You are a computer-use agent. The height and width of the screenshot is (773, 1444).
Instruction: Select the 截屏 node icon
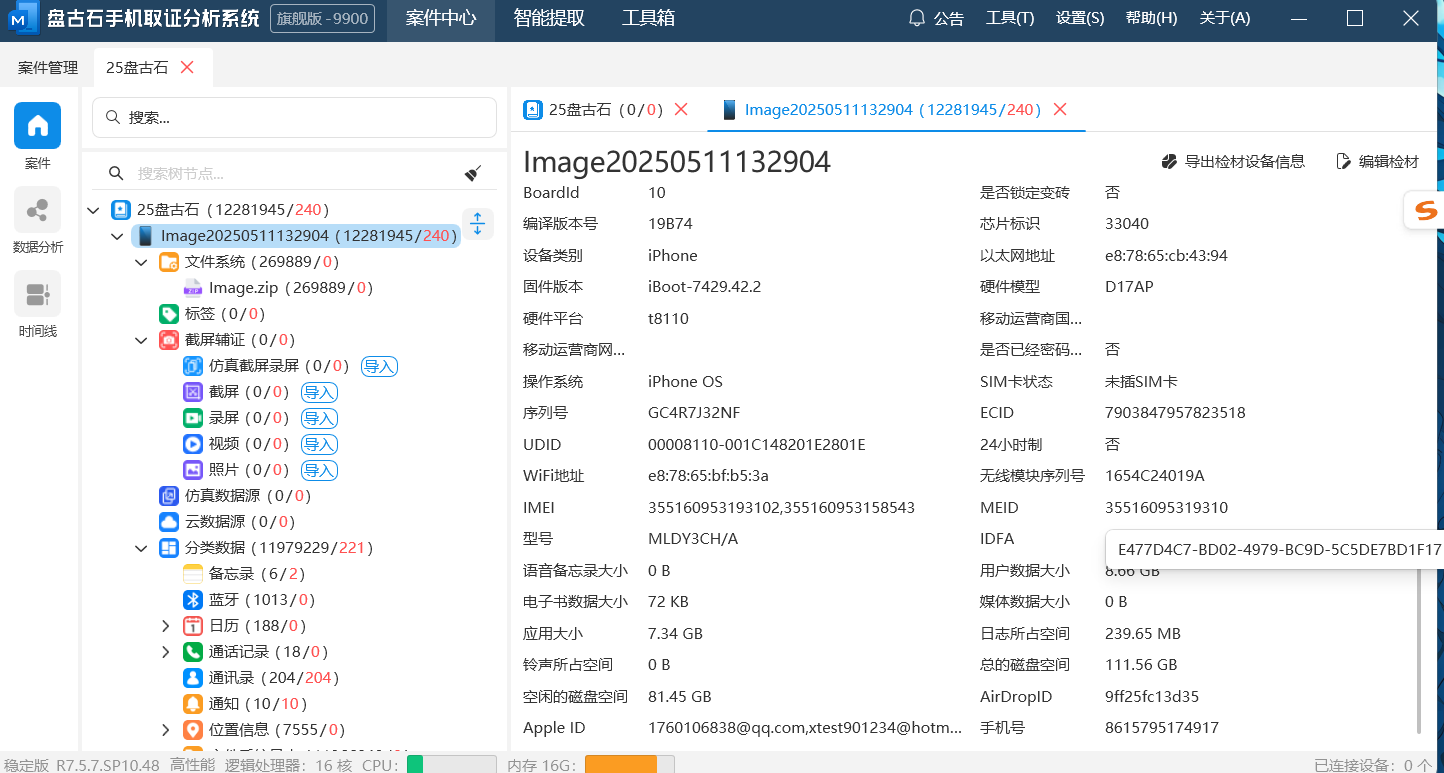click(193, 392)
